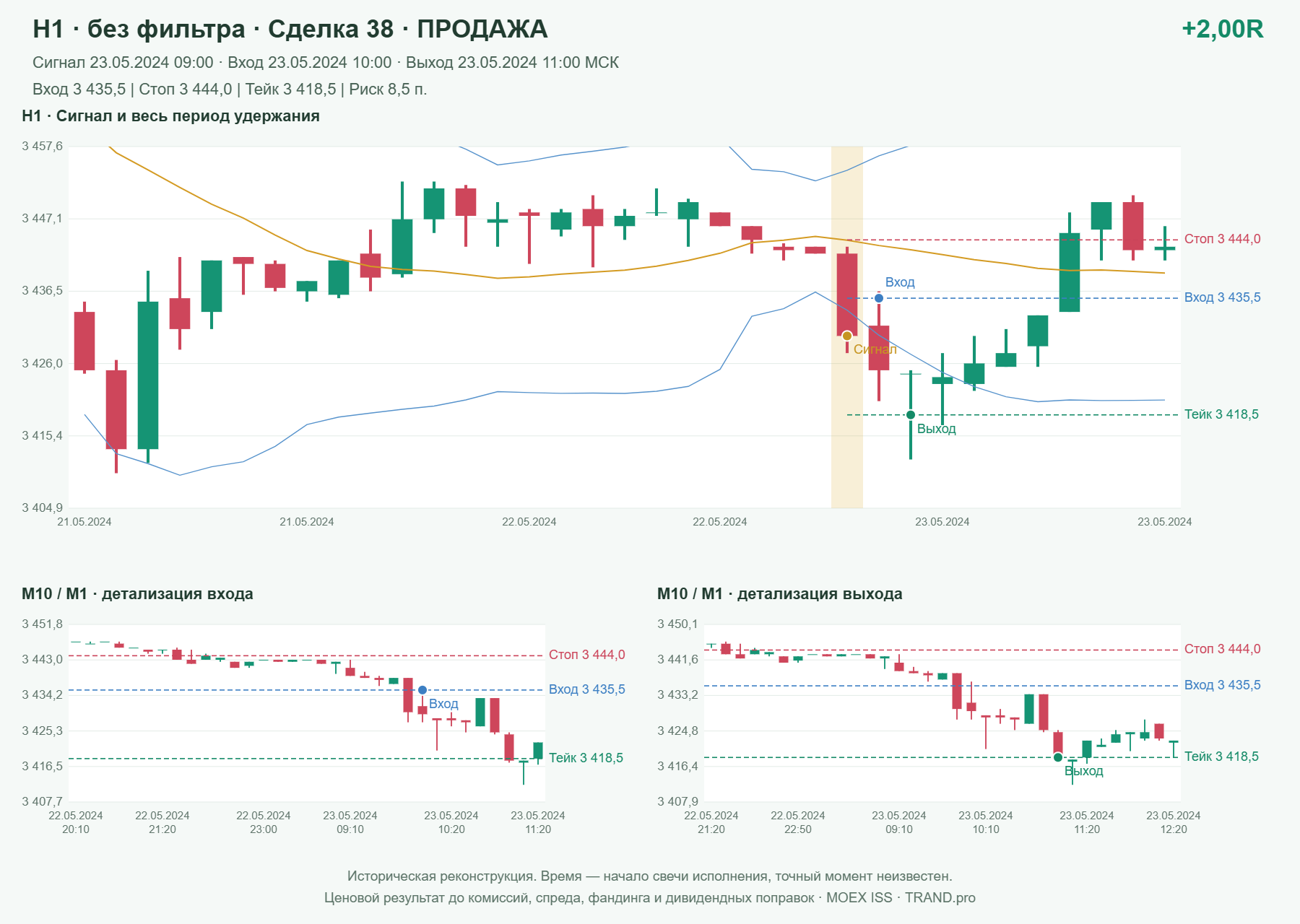Image resolution: width=1300 pixels, height=924 pixels.
Task: Click the '3 404,9' price axis label
Action: tap(42, 508)
